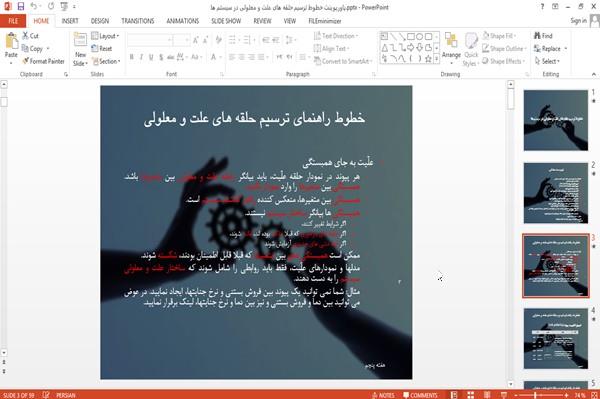Click the Sign in link

(x=578, y=21)
